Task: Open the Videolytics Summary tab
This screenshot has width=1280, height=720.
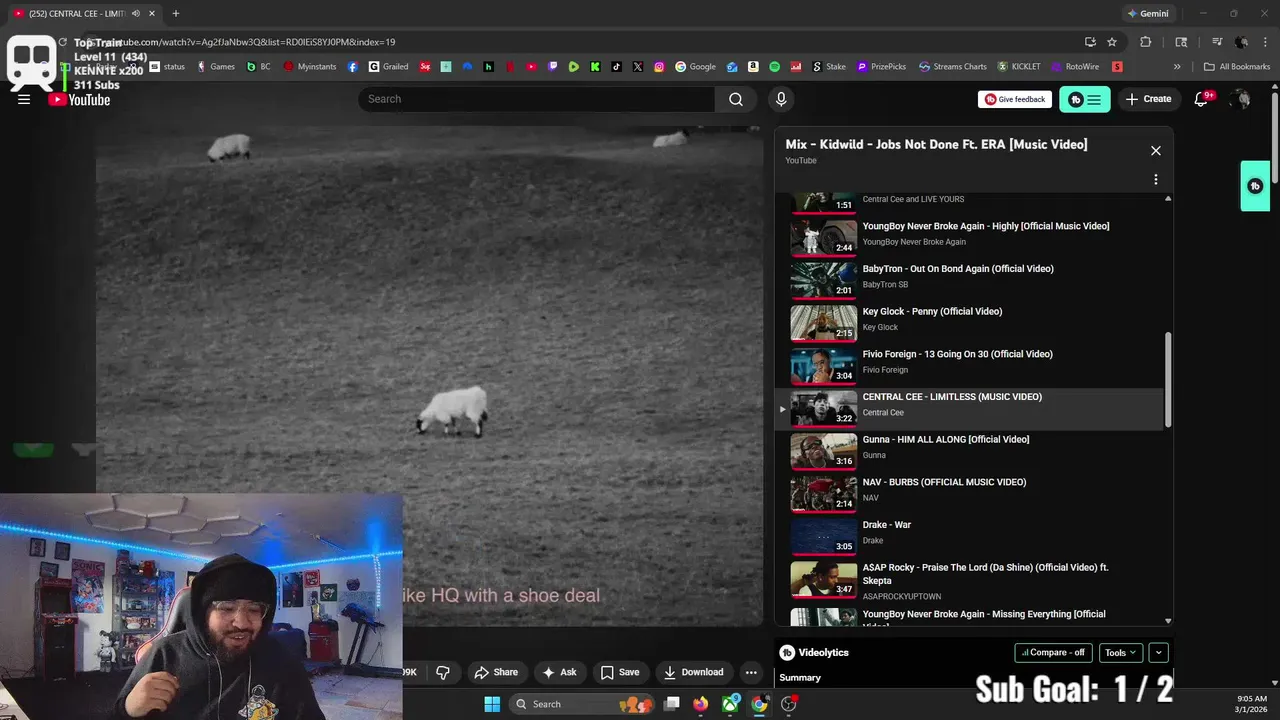Action: [x=800, y=678]
